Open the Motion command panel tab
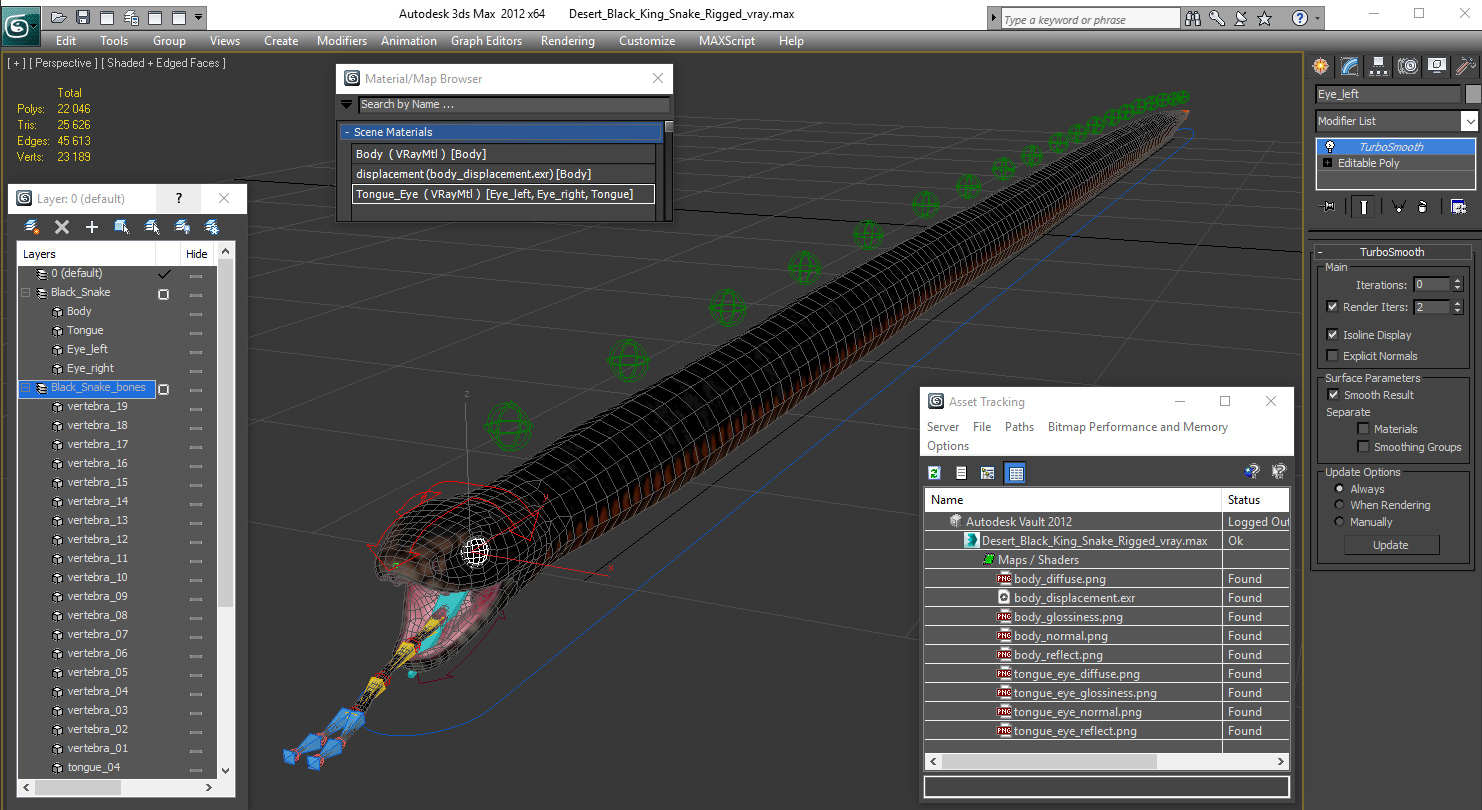The height and width of the screenshot is (810, 1482). coord(1408,66)
